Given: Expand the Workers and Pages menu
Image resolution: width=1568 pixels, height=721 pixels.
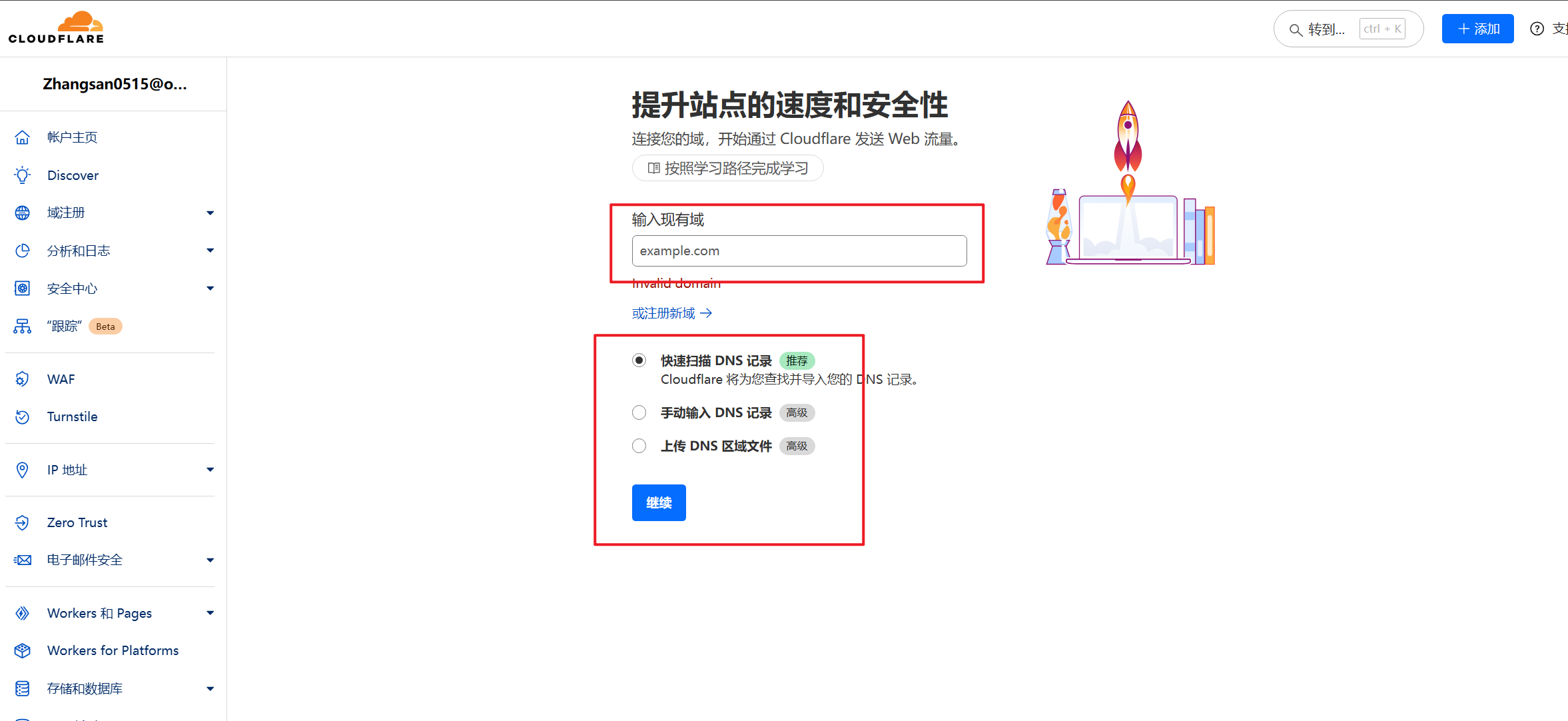Looking at the screenshot, I should [210, 613].
